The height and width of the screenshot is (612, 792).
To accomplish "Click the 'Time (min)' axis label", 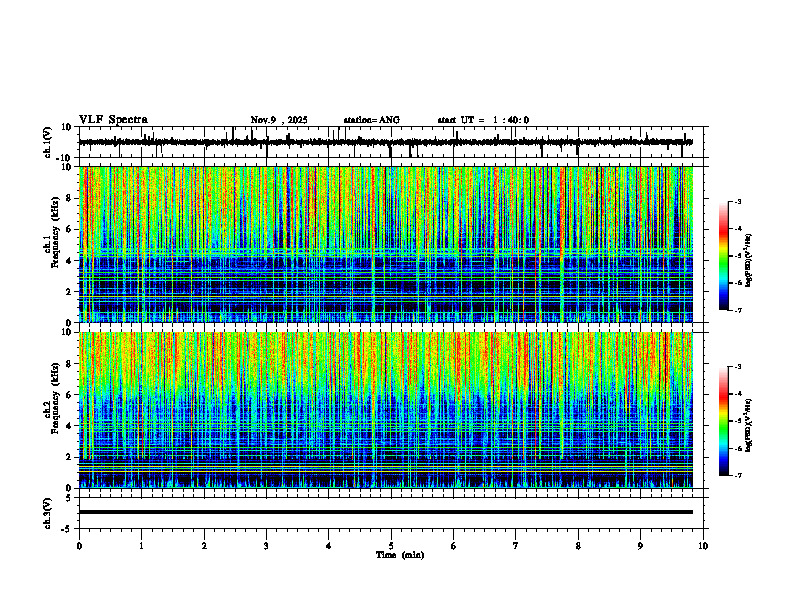I will pyautogui.click(x=400, y=555).
